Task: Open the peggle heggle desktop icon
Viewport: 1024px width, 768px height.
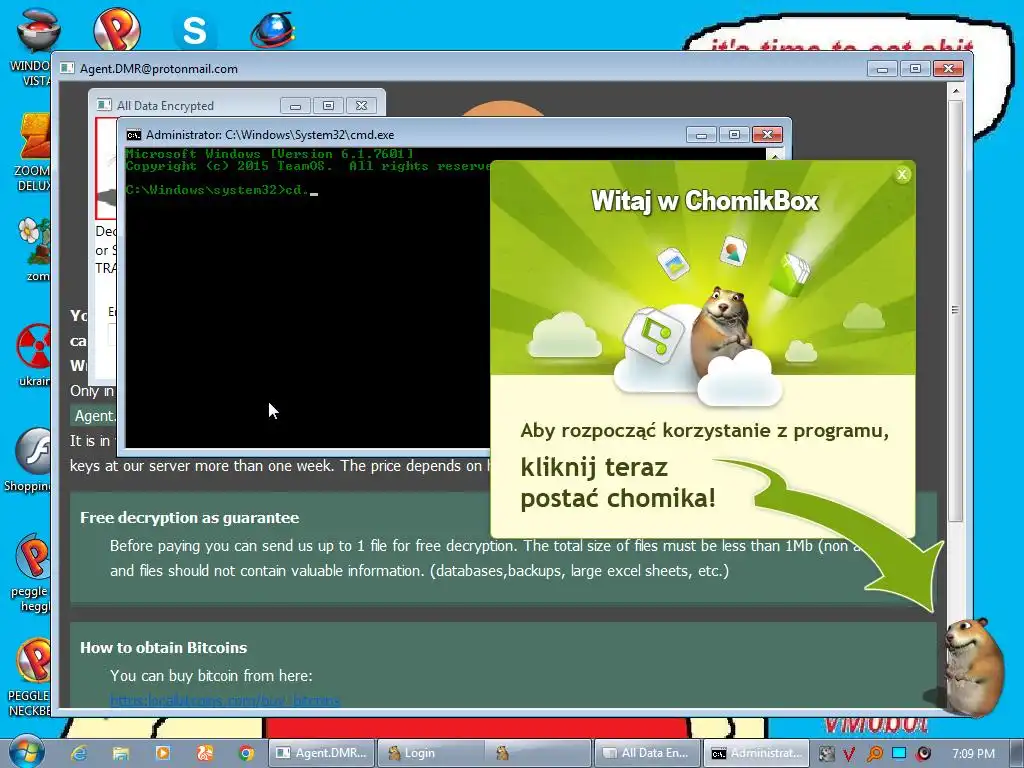Action: point(31,572)
